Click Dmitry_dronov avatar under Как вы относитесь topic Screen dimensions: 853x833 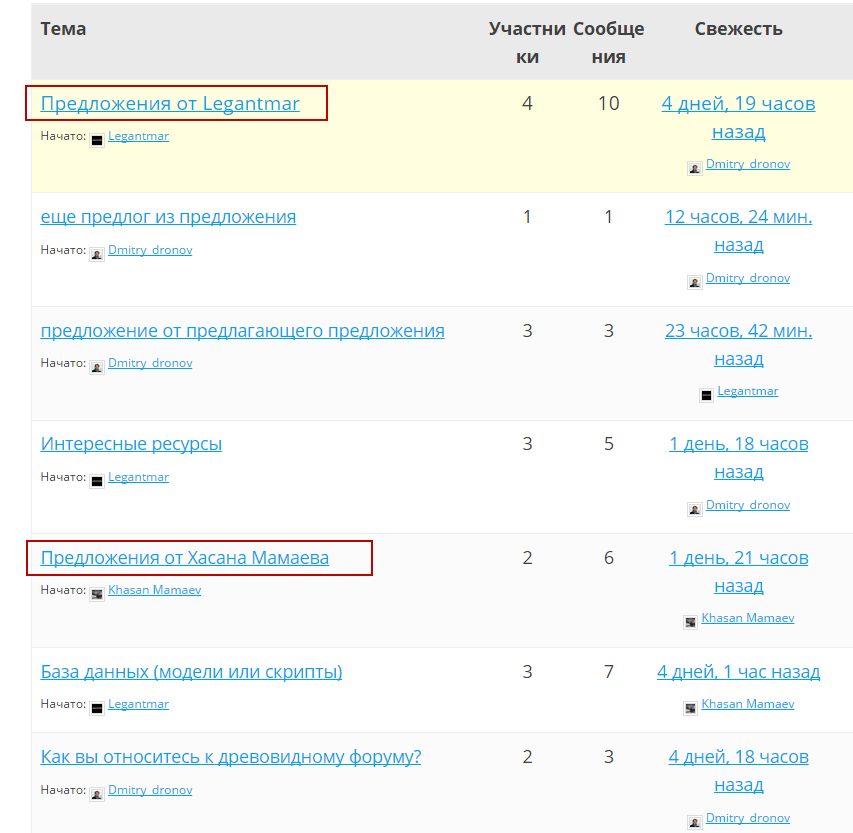(x=97, y=794)
